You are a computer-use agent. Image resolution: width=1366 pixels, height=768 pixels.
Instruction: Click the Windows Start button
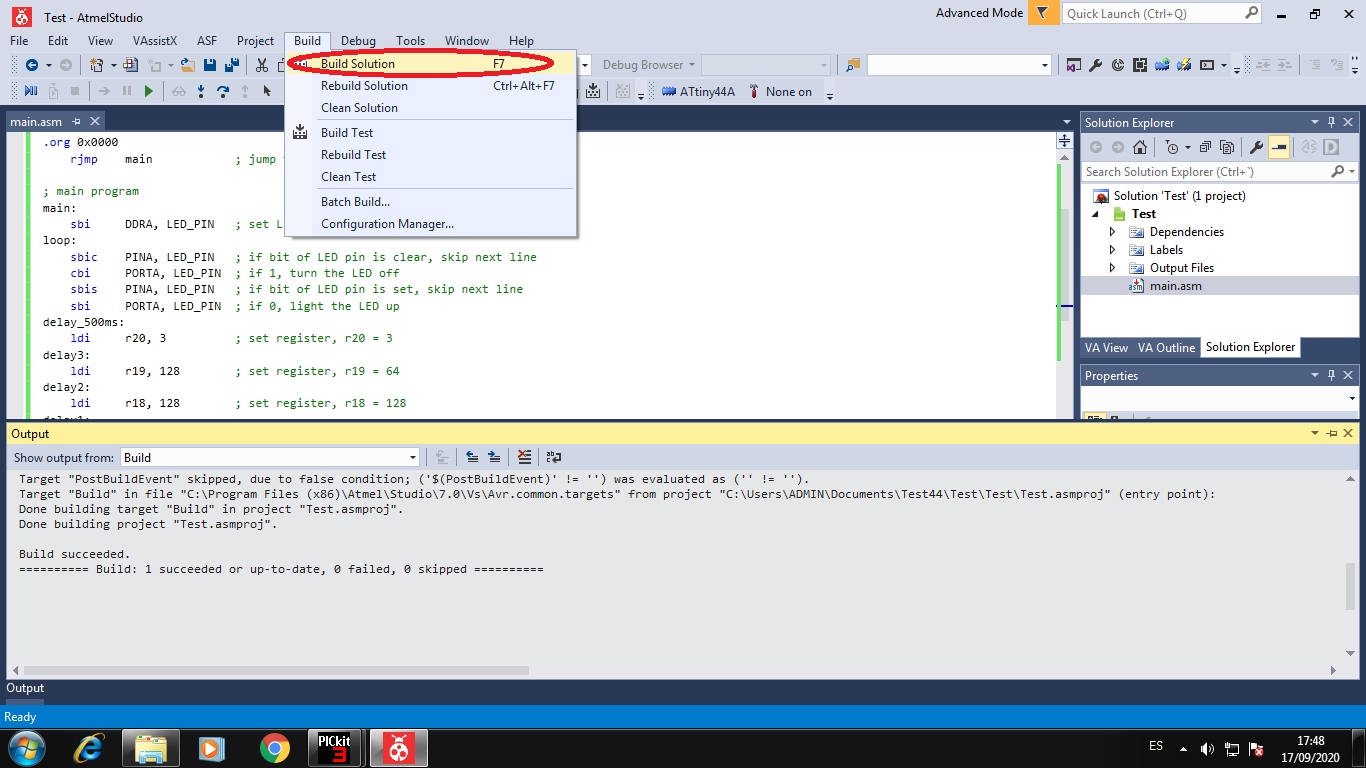pos(26,748)
